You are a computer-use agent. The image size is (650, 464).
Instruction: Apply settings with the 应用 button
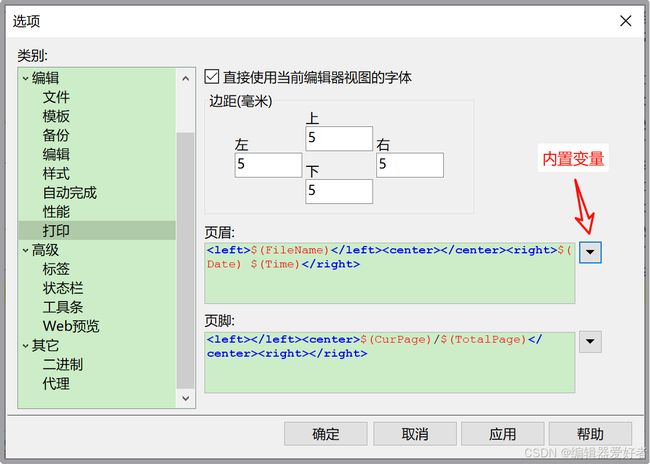coord(503,434)
